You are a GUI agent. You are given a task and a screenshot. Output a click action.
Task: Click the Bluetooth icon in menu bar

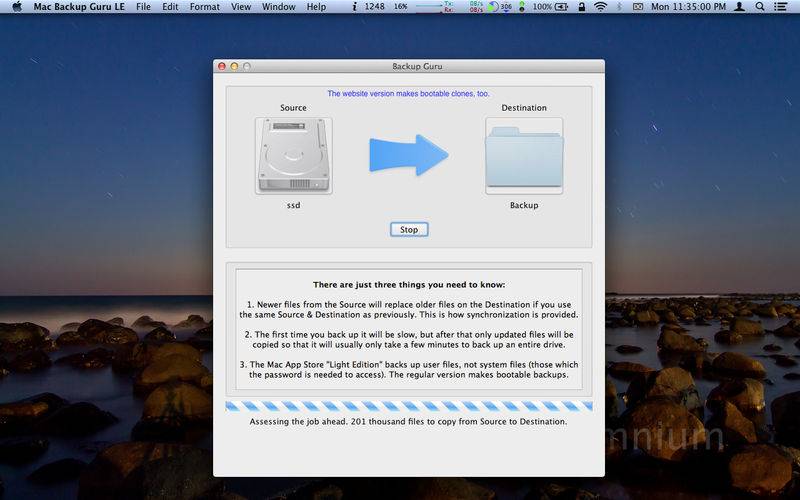pos(619,7)
